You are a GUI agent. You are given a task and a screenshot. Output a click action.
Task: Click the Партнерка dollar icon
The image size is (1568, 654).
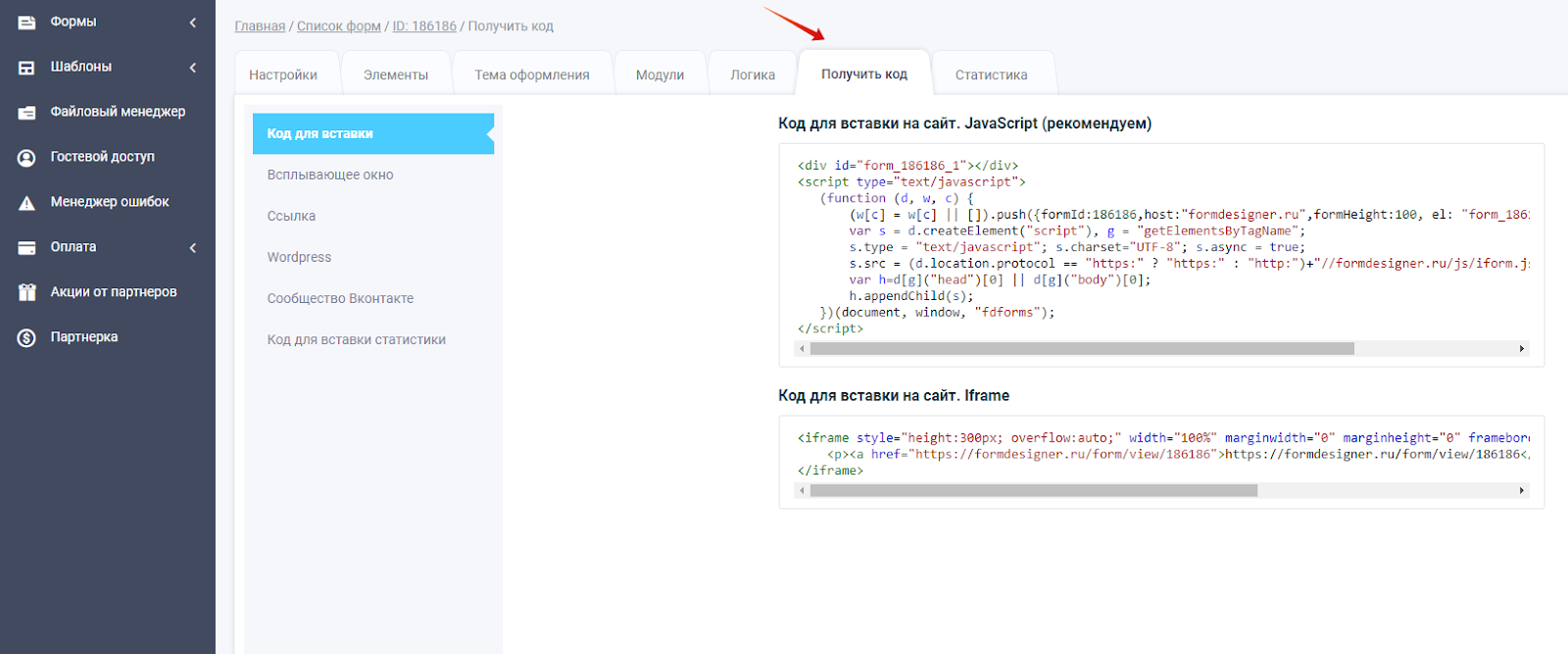[x=26, y=337]
